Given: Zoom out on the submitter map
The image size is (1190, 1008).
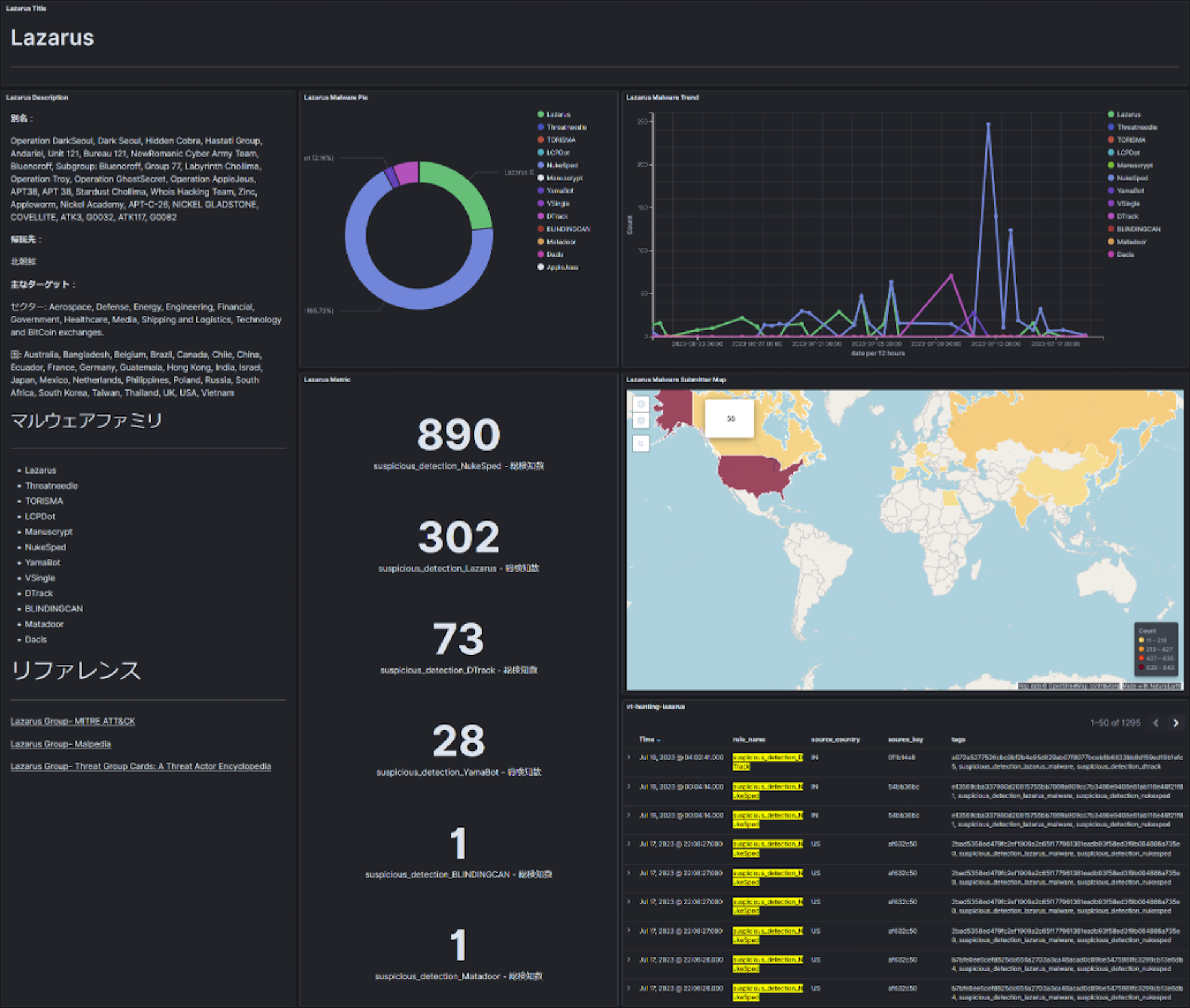Looking at the screenshot, I should tap(641, 420).
